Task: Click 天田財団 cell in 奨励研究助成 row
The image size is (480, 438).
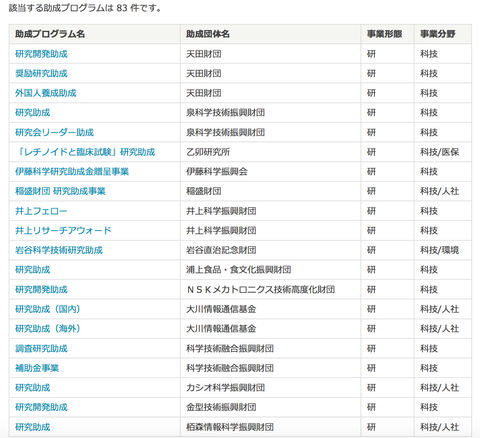Action: tap(271, 73)
